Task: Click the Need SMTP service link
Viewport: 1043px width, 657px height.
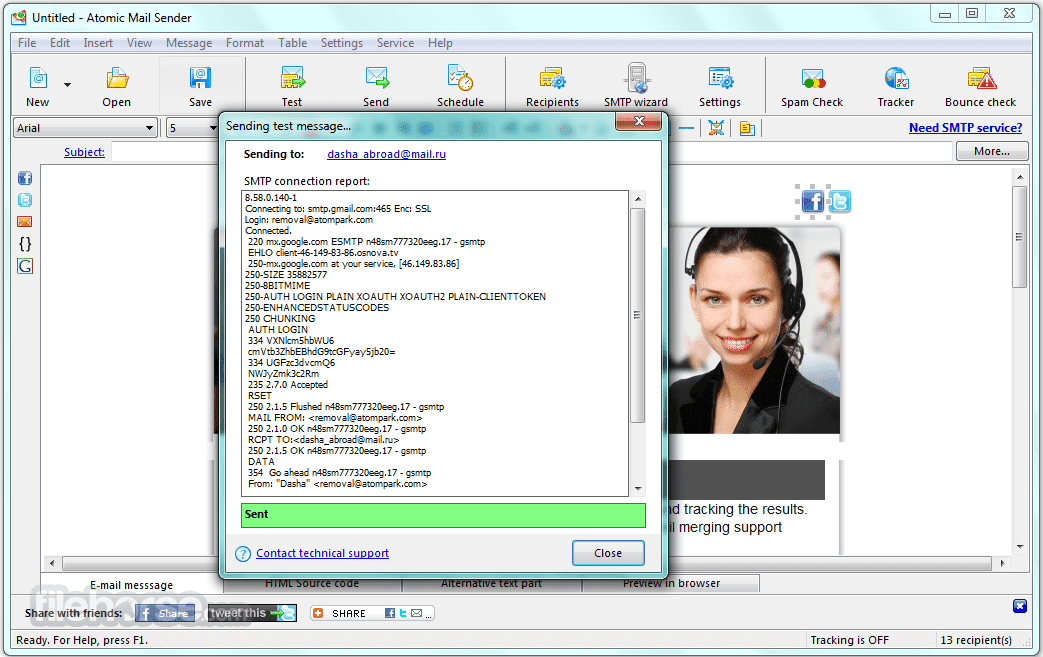Action: [x=965, y=128]
